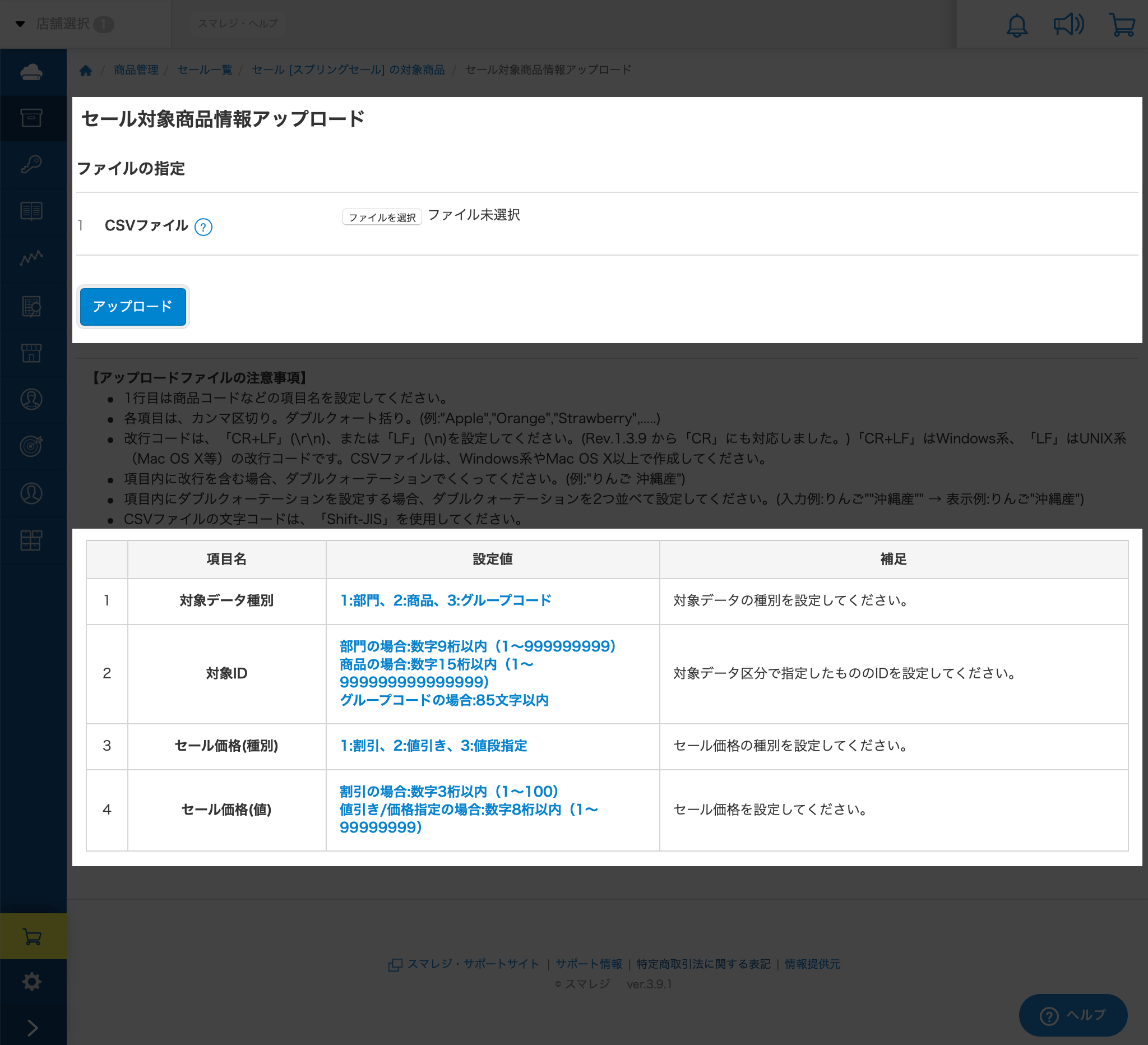This screenshot has height=1045, width=1148.
Task: Click the ファイルを選択 button
Action: point(382,217)
